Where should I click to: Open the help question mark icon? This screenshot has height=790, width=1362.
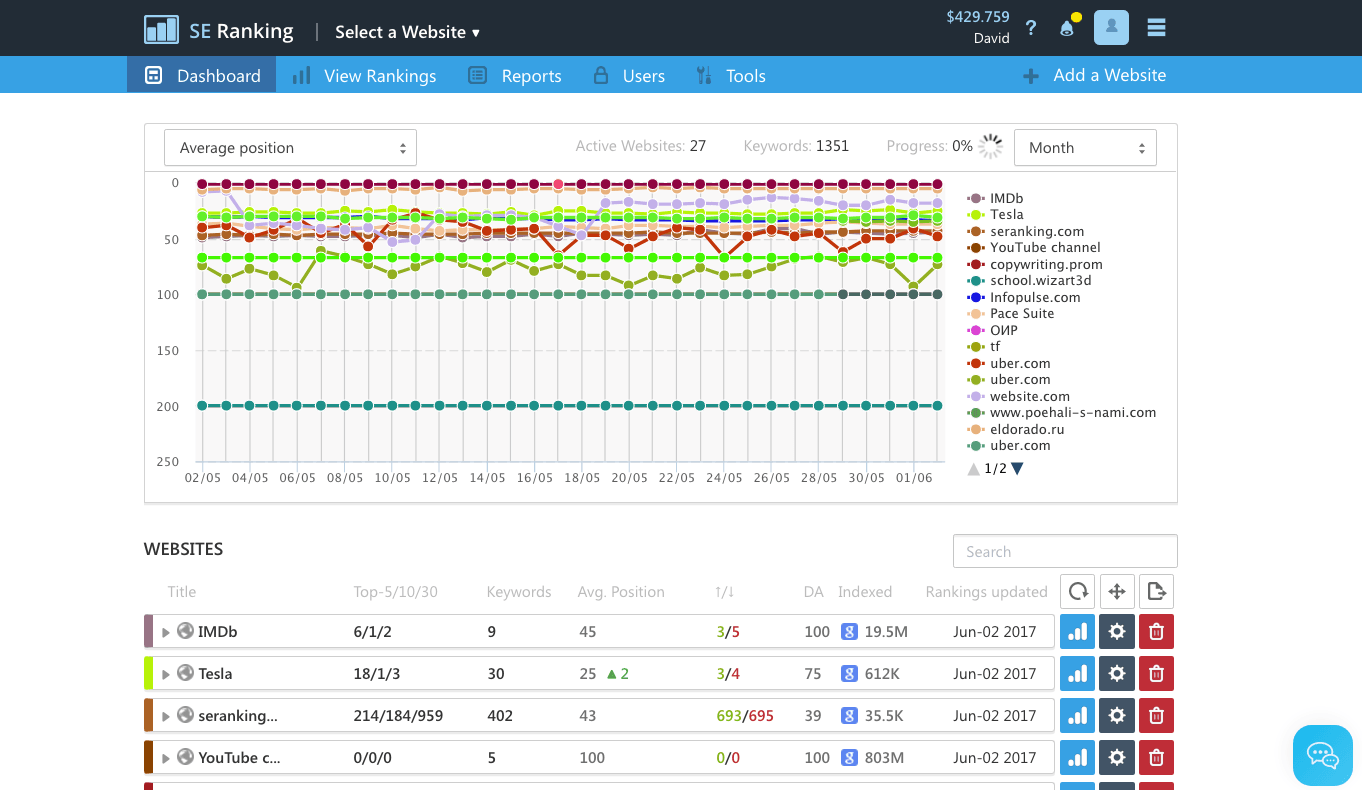1031,28
